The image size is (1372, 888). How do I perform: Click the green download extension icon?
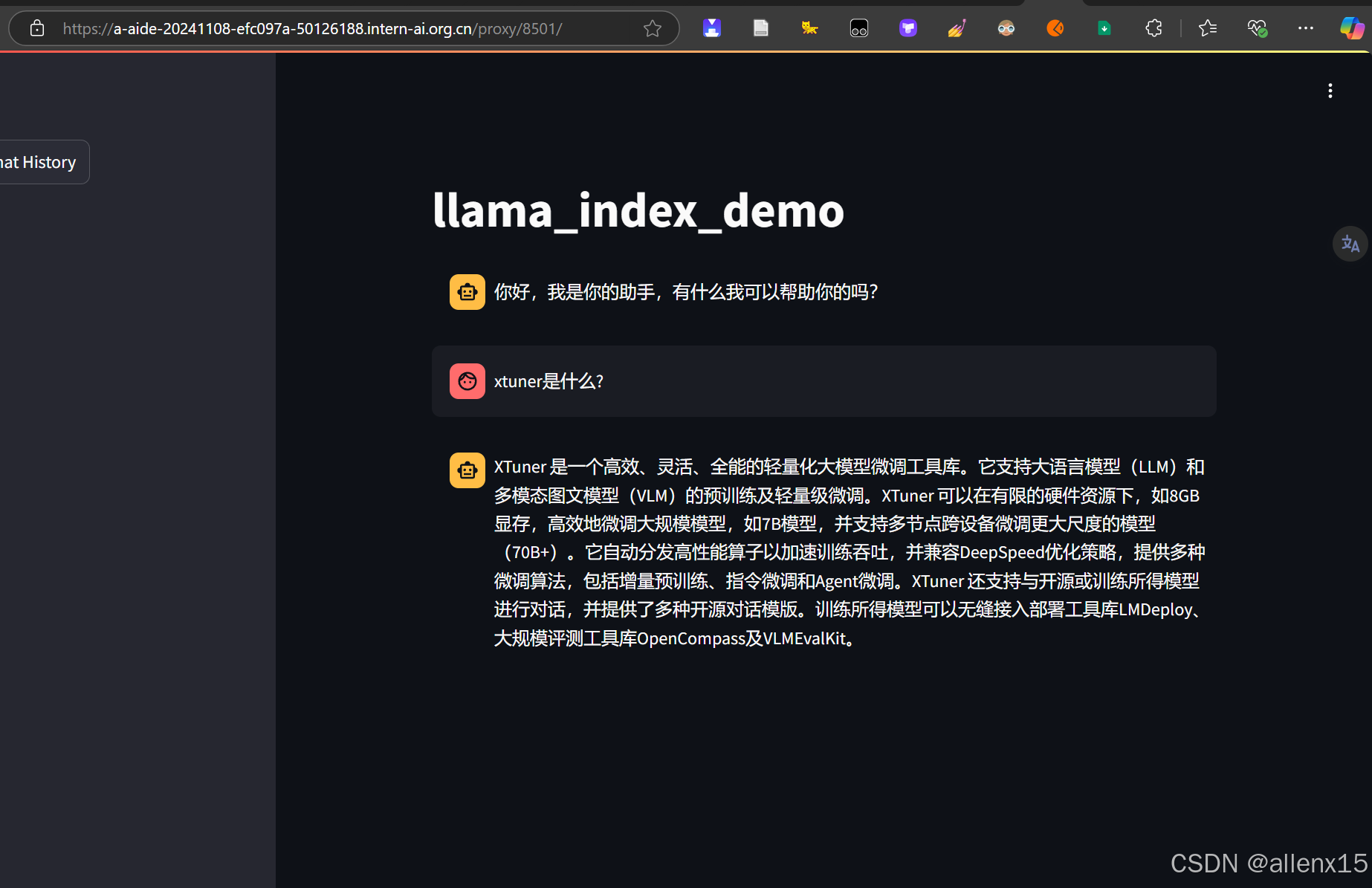[x=1104, y=28]
